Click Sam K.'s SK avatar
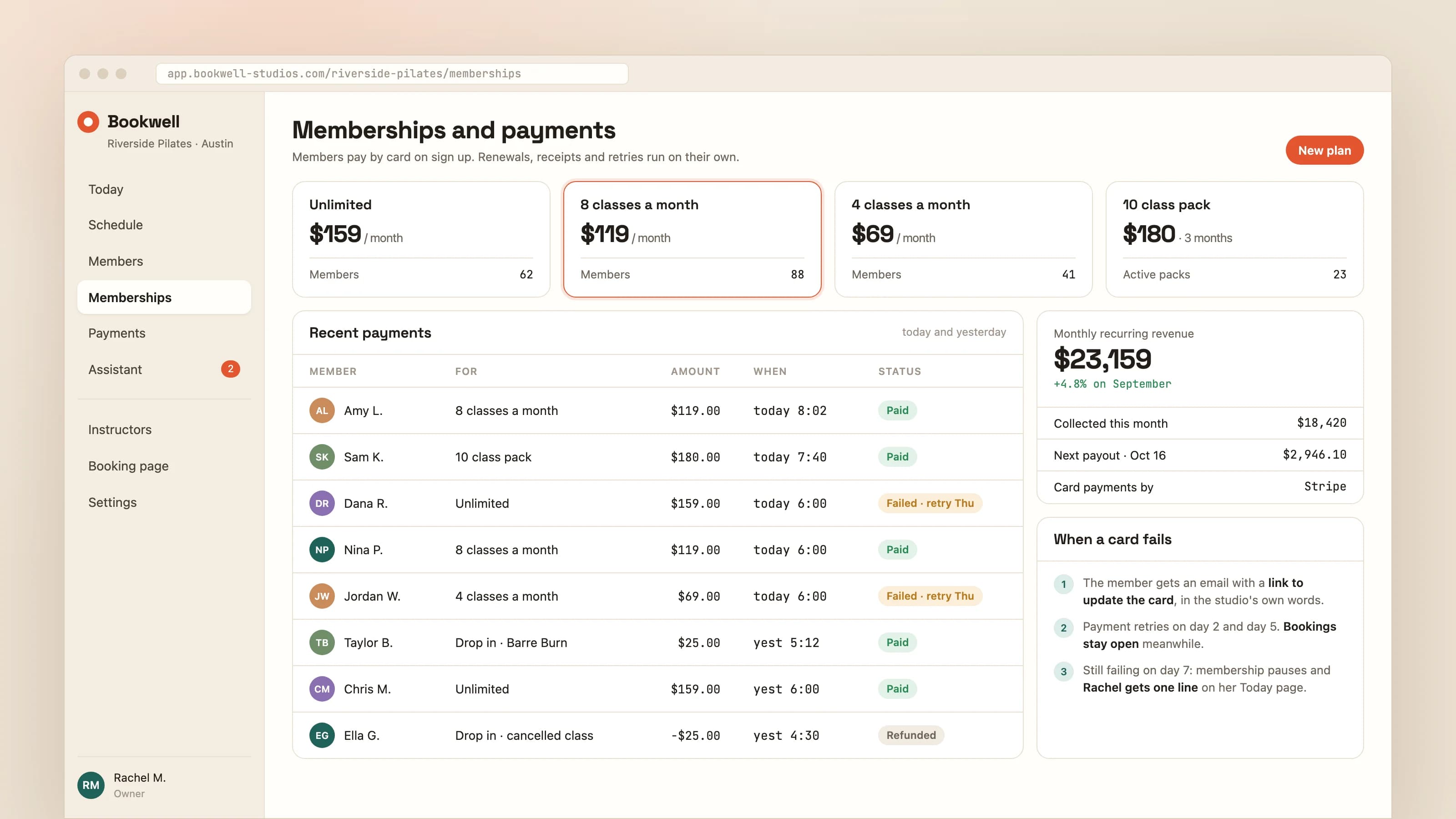 pos(322,457)
